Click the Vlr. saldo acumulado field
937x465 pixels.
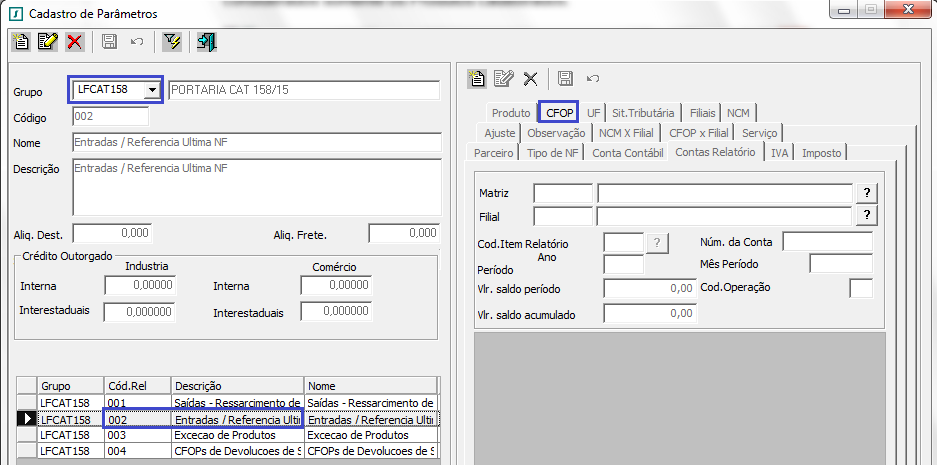coord(650,313)
